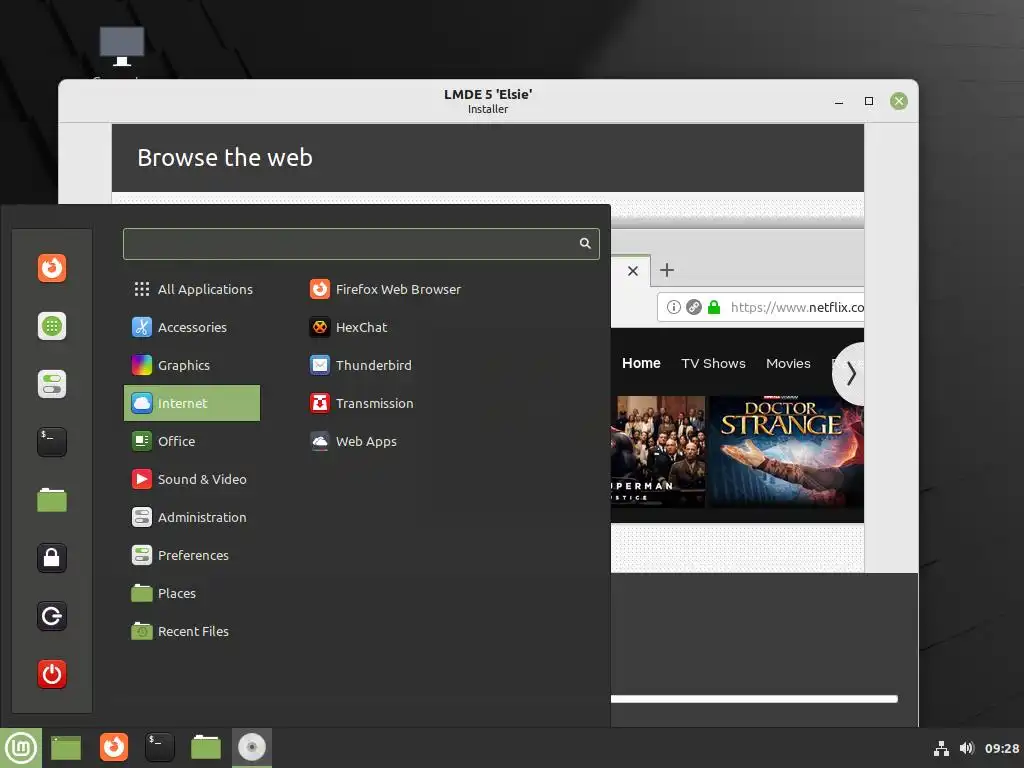Image resolution: width=1024 pixels, height=768 pixels.
Task: Click the Doctor Strange poster in slideshow
Action: pyautogui.click(x=786, y=451)
